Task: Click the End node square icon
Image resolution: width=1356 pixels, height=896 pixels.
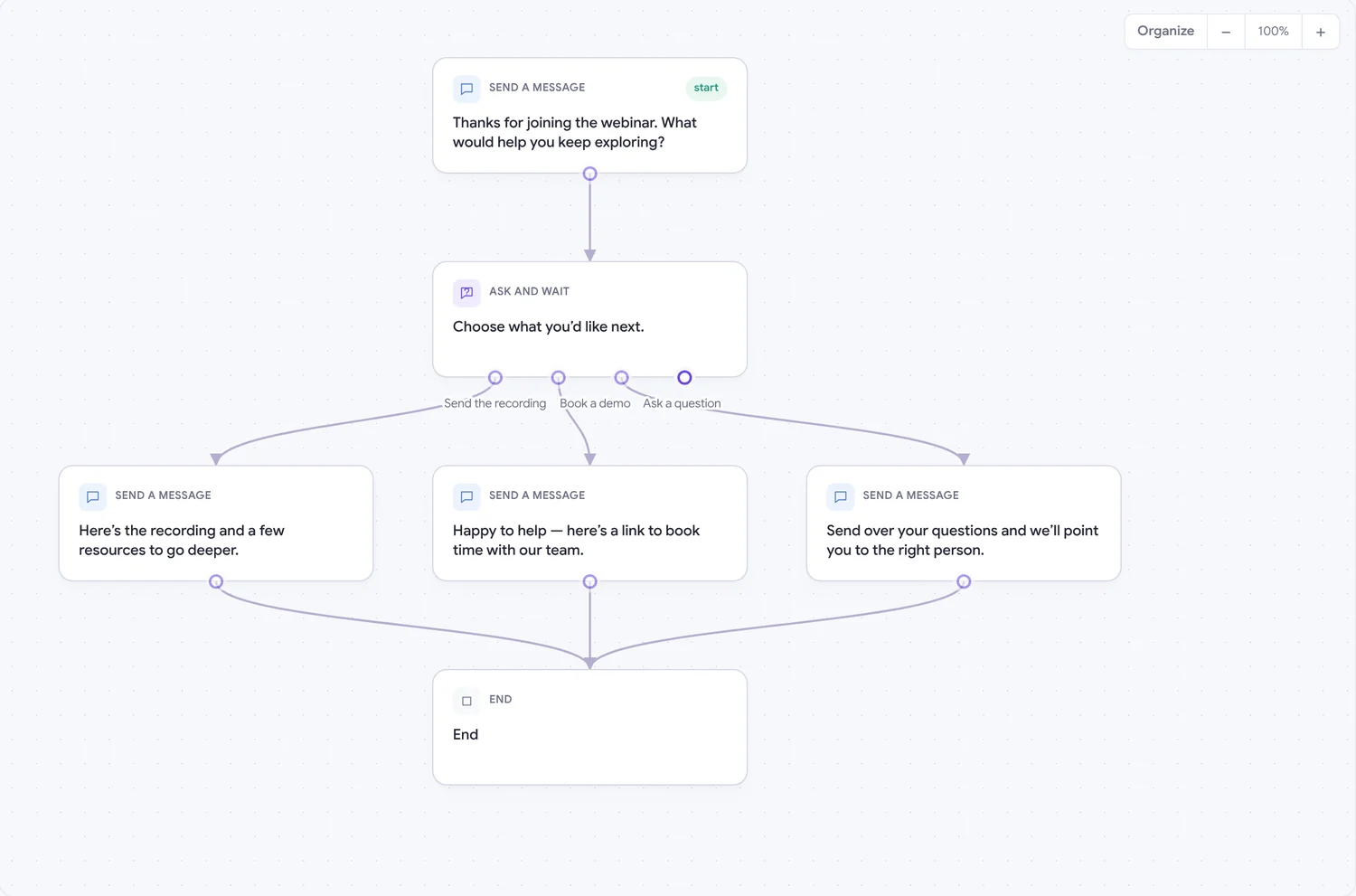Action: click(x=466, y=701)
